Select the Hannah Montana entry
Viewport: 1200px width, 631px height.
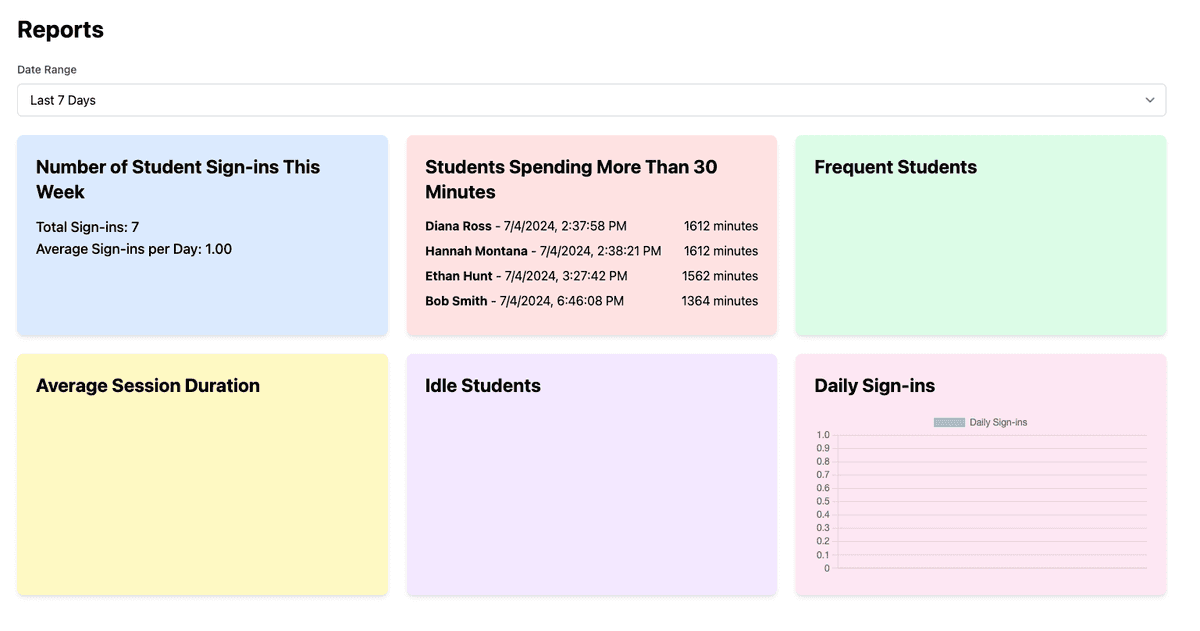point(476,251)
